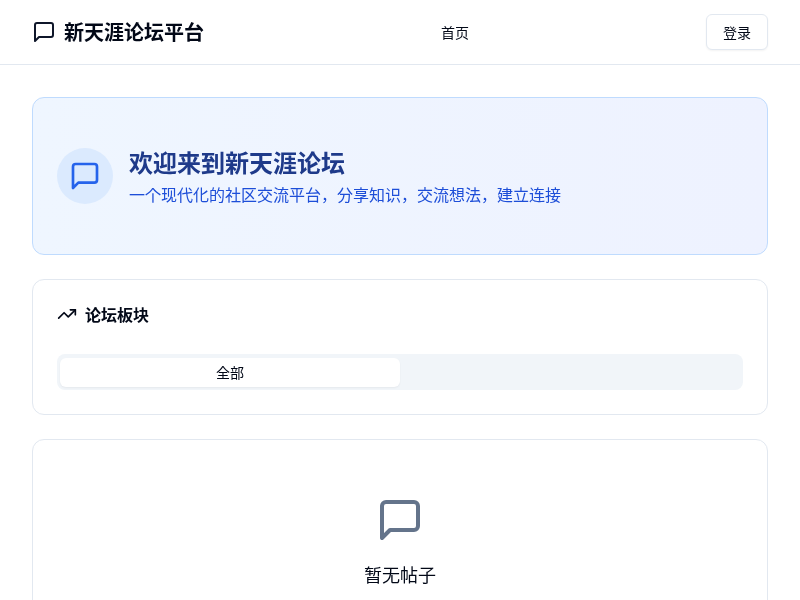Click the 新天涯论坛平台 site title link

click(x=133, y=32)
